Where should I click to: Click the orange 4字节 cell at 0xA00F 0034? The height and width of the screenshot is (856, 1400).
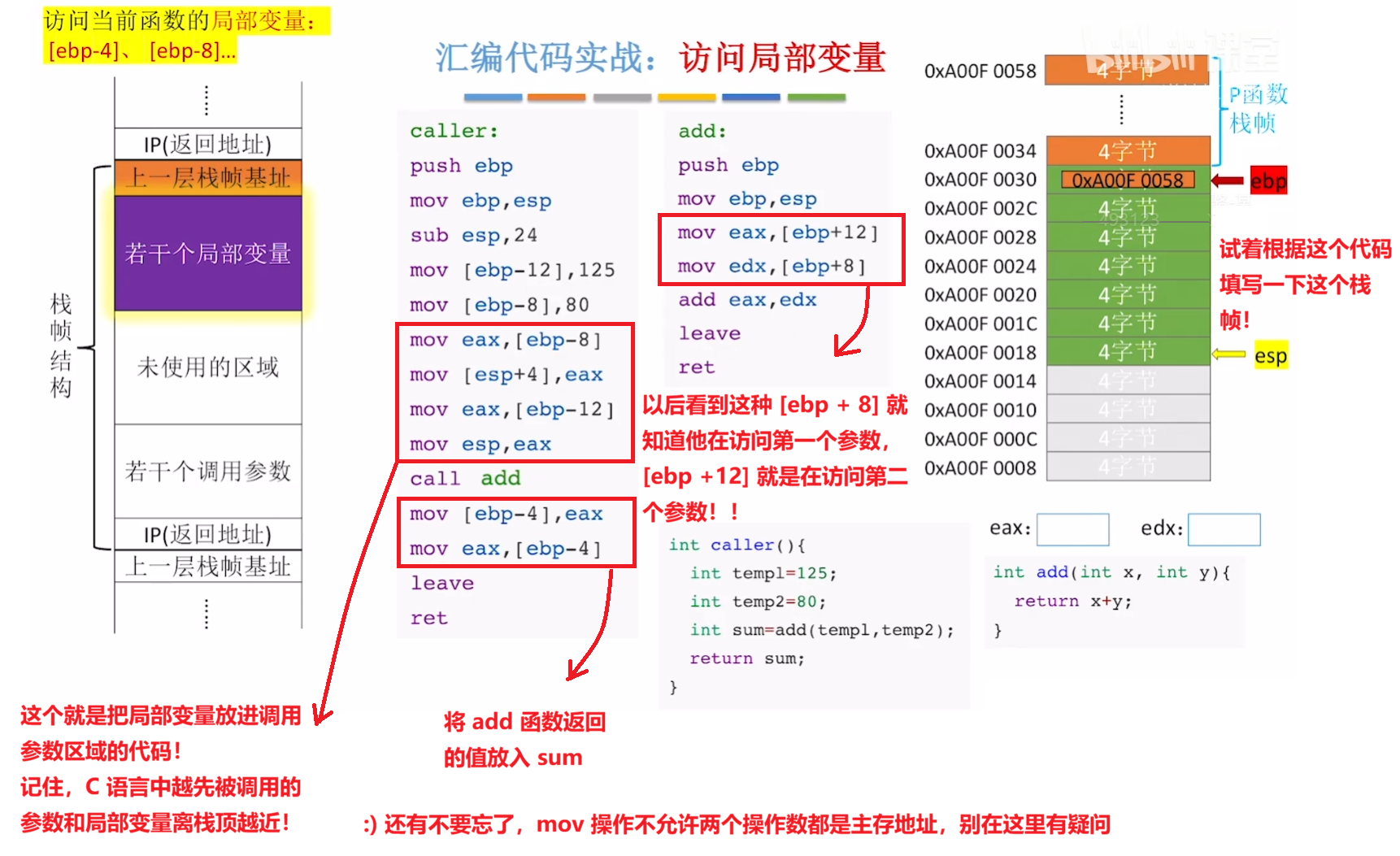point(1128,151)
